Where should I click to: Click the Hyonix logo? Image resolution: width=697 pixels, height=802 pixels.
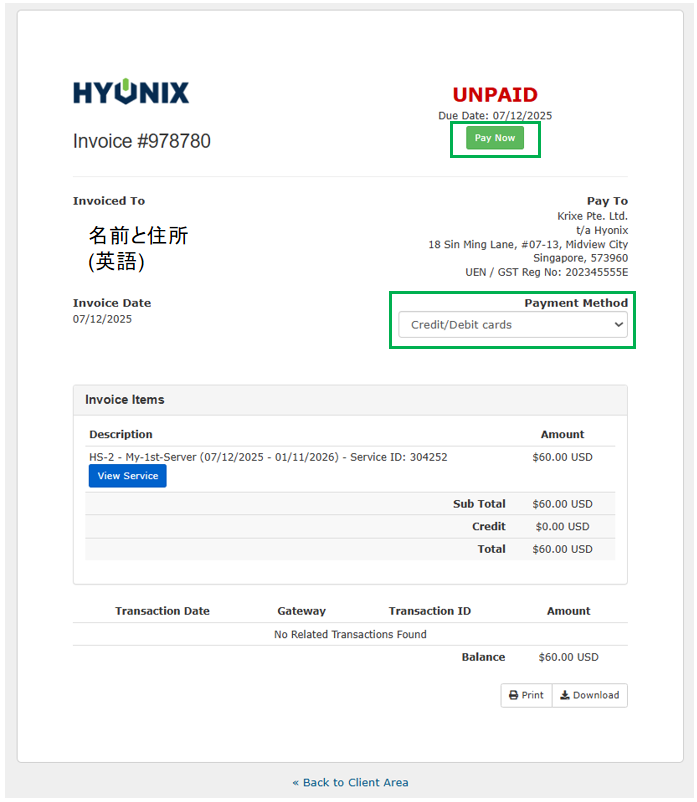click(131, 93)
